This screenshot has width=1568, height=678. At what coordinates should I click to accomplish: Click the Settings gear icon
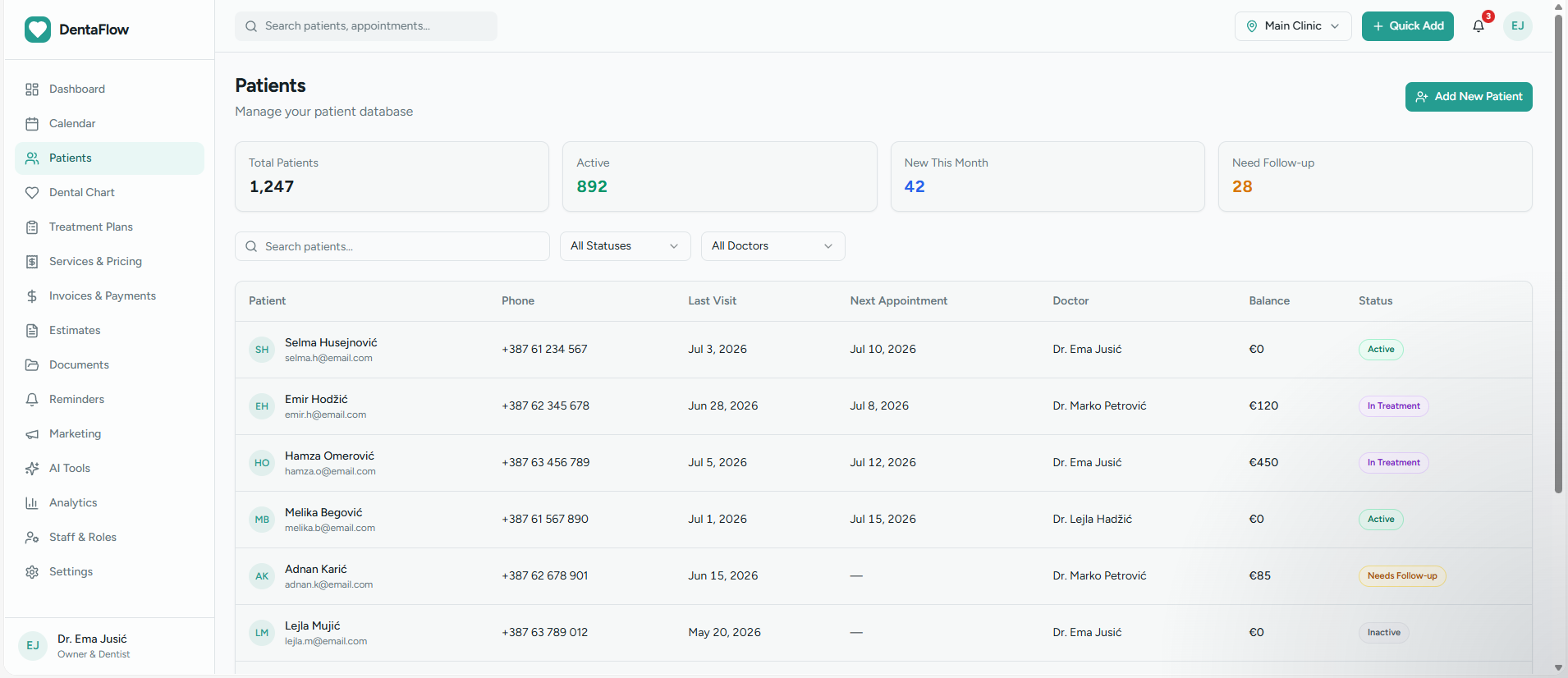point(32,572)
